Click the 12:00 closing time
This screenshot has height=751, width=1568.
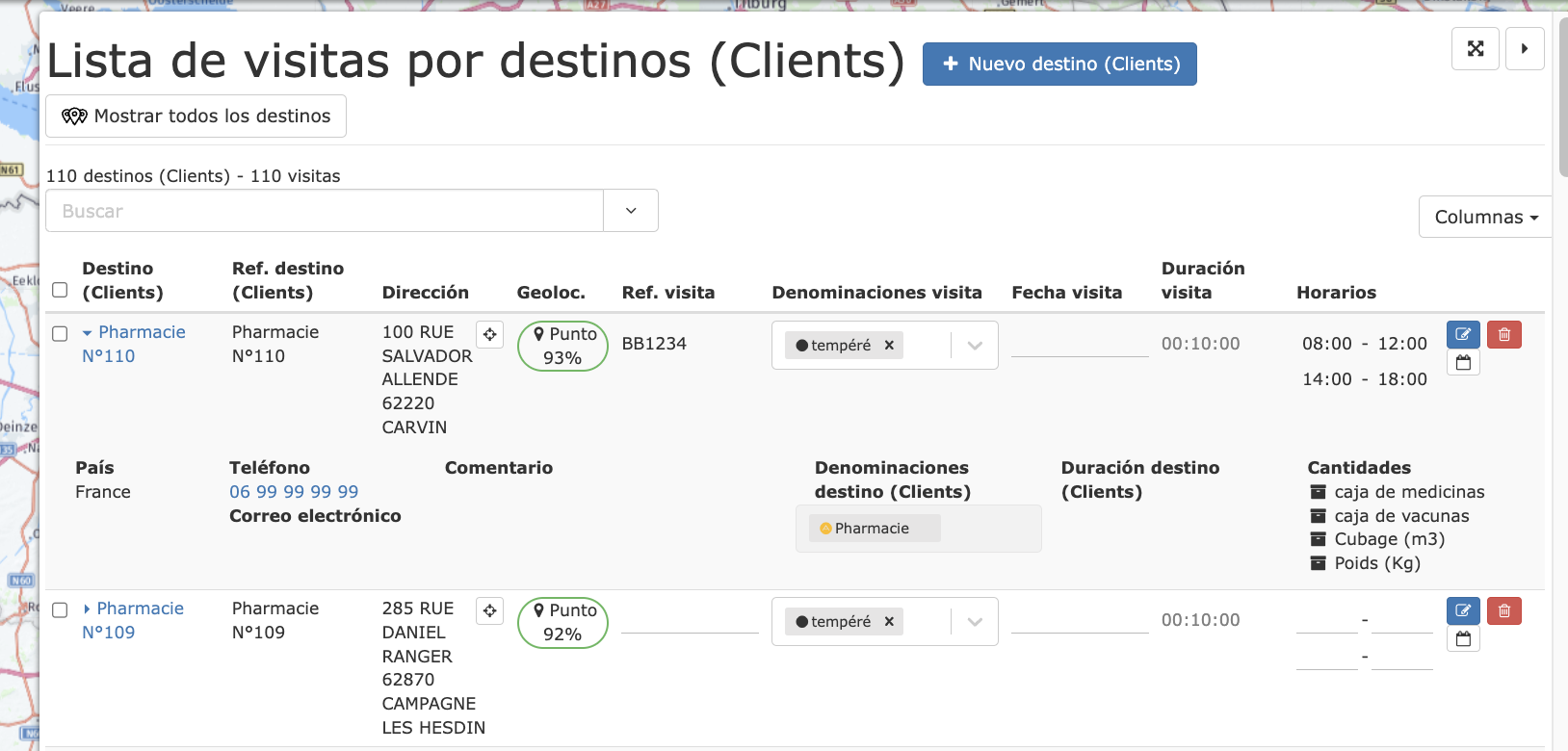(x=1402, y=344)
